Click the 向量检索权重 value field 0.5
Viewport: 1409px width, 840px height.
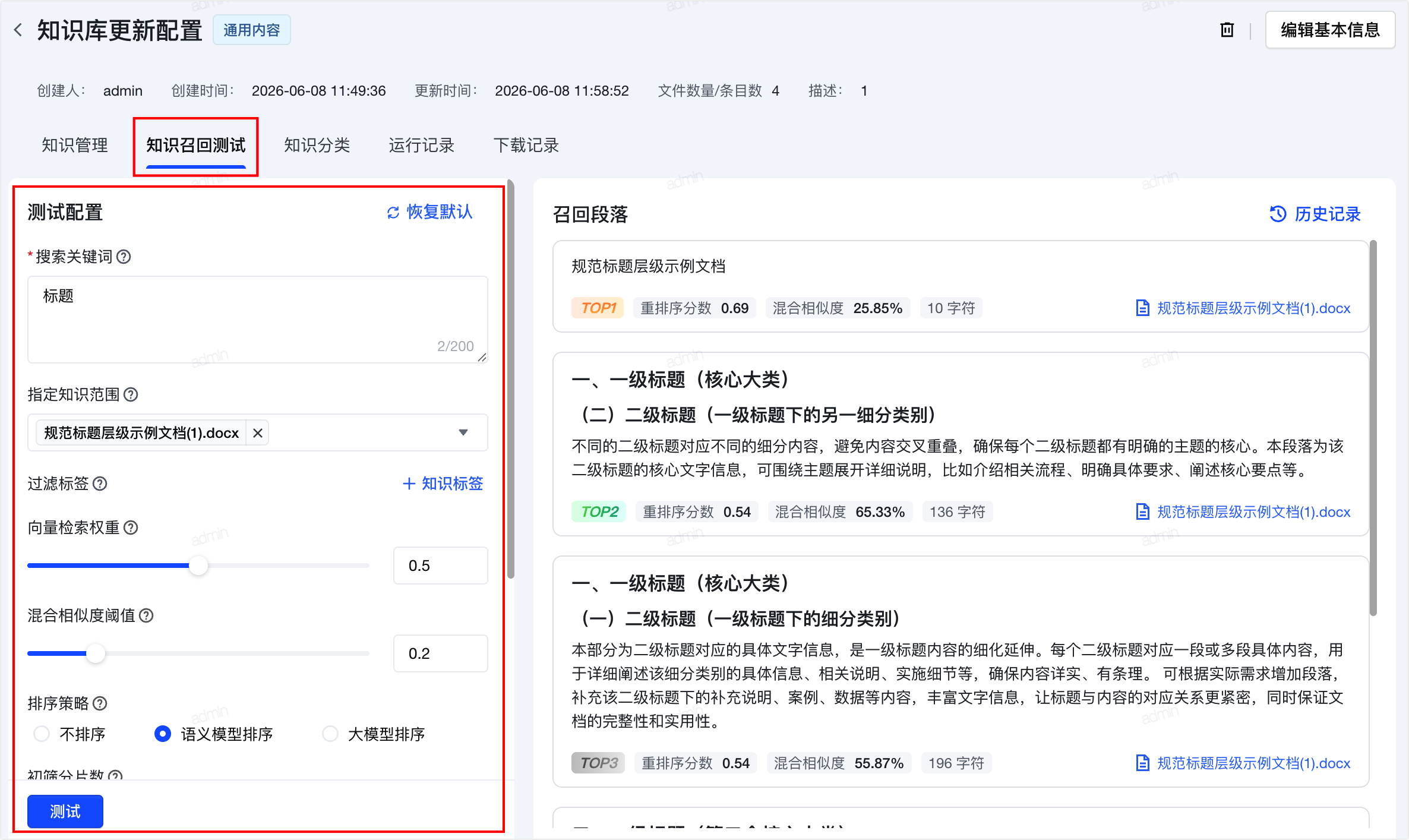pos(441,566)
